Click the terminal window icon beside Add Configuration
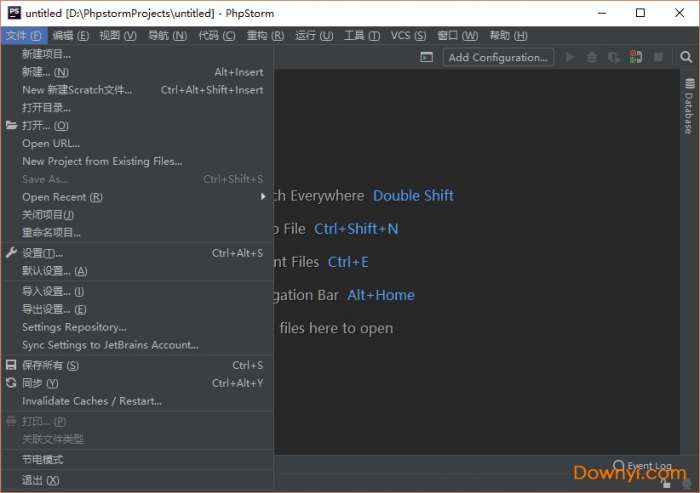The image size is (700, 493). coord(427,57)
